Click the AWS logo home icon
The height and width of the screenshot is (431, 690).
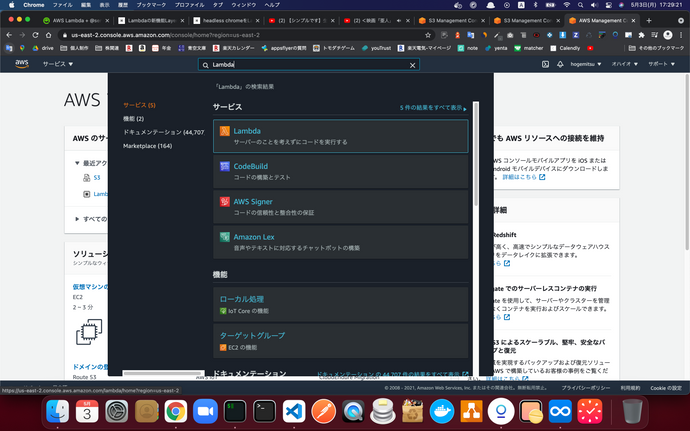point(22,64)
